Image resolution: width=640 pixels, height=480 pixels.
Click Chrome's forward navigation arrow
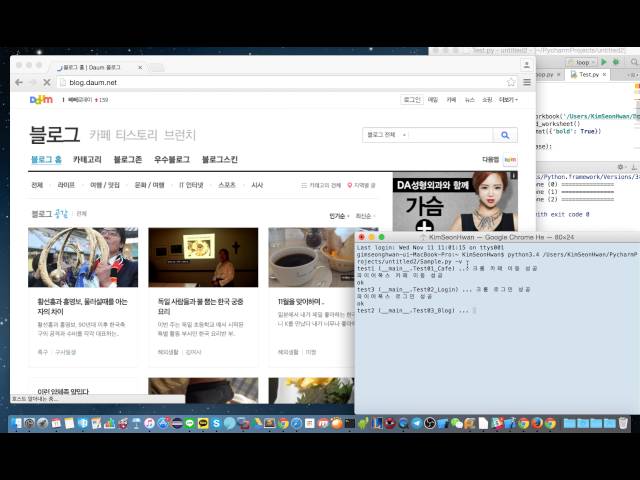[33, 82]
